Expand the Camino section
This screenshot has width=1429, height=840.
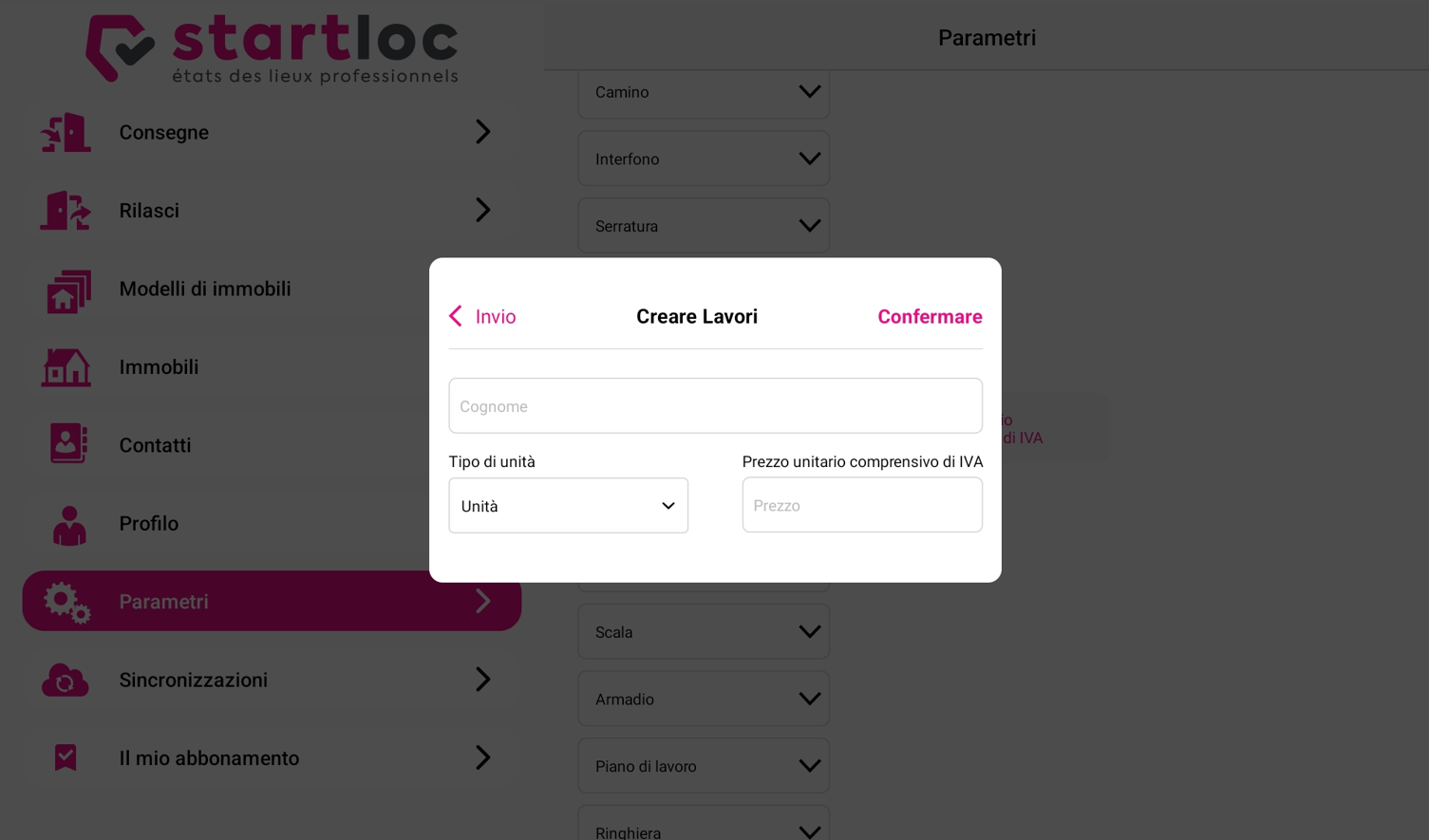coord(704,92)
